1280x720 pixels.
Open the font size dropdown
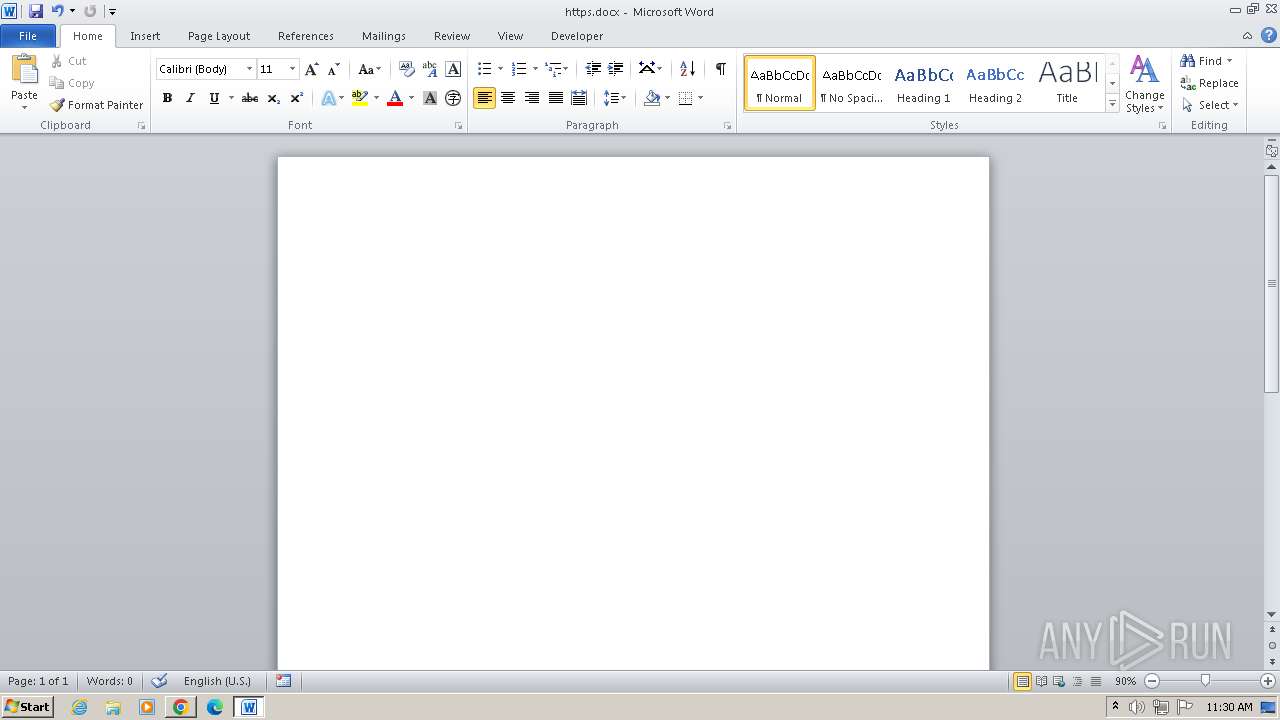[292, 69]
